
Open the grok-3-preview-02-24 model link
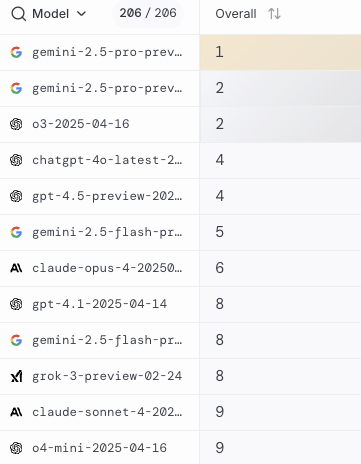pos(107,376)
